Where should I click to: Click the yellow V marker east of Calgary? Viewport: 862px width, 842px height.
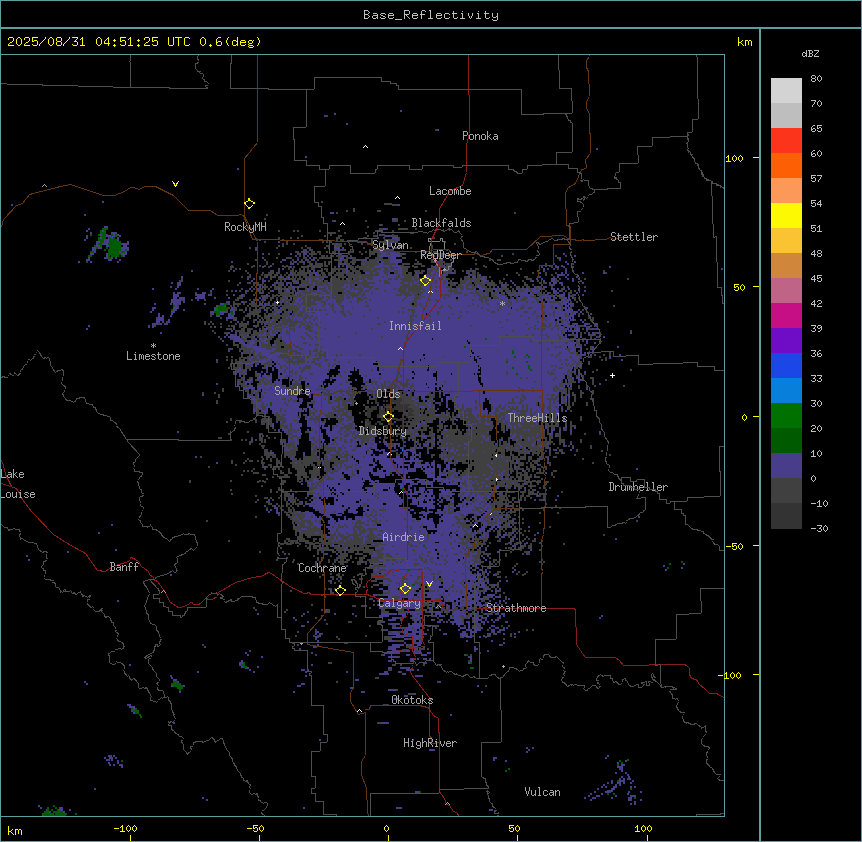point(429,584)
